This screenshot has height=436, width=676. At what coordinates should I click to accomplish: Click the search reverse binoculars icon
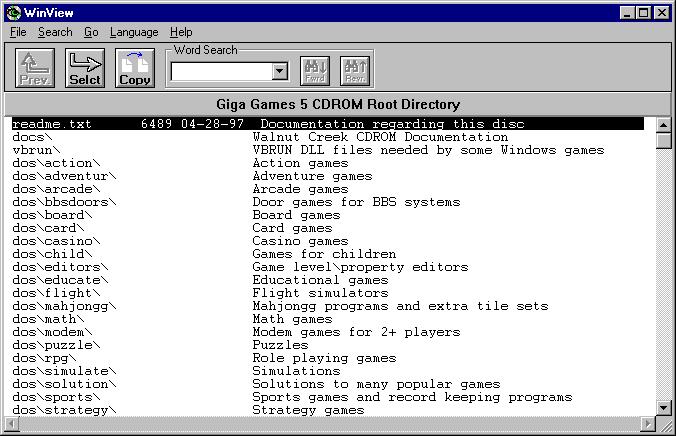(355, 70)
